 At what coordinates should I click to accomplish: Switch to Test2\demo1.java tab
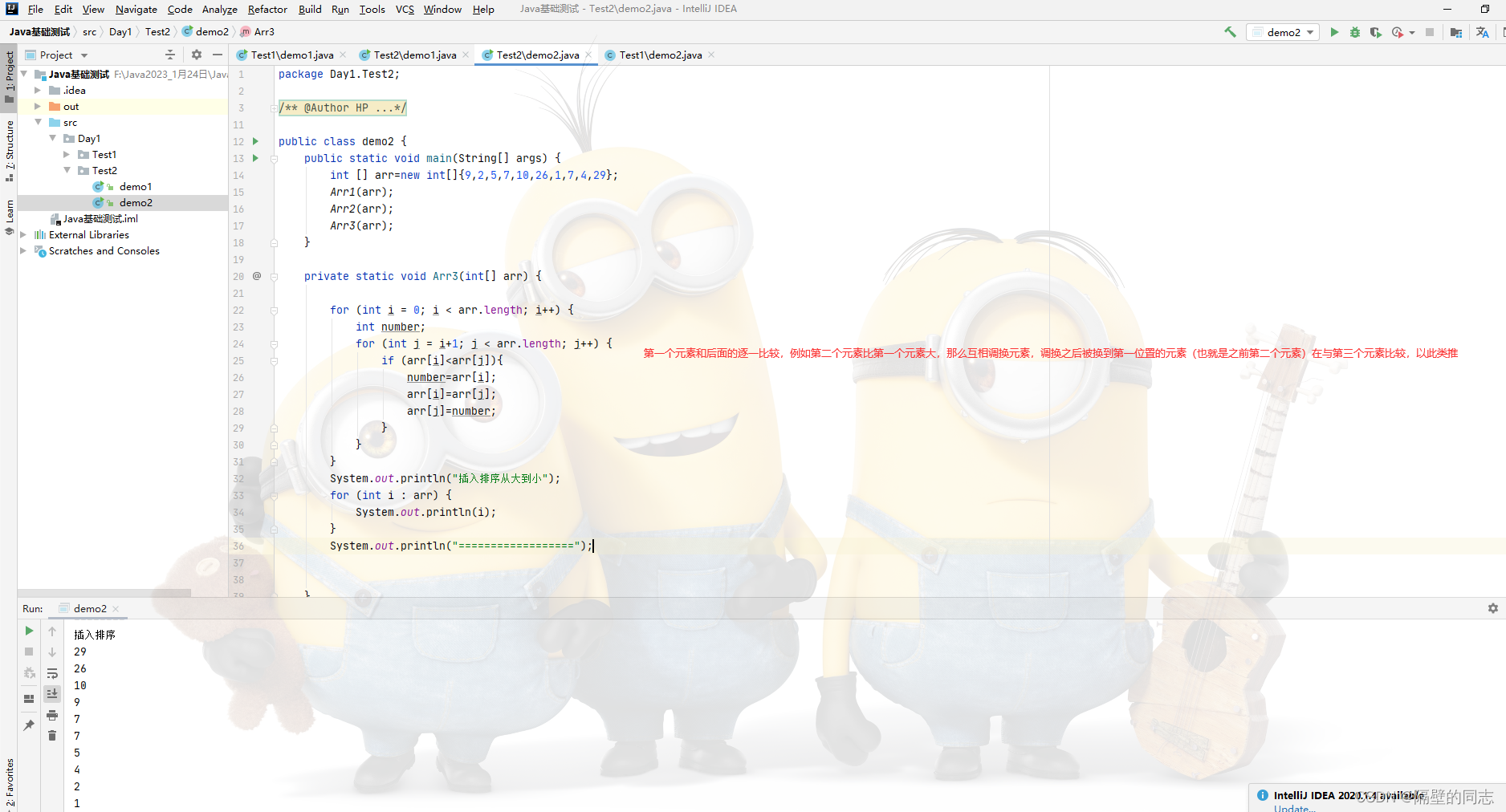point(414,55)
